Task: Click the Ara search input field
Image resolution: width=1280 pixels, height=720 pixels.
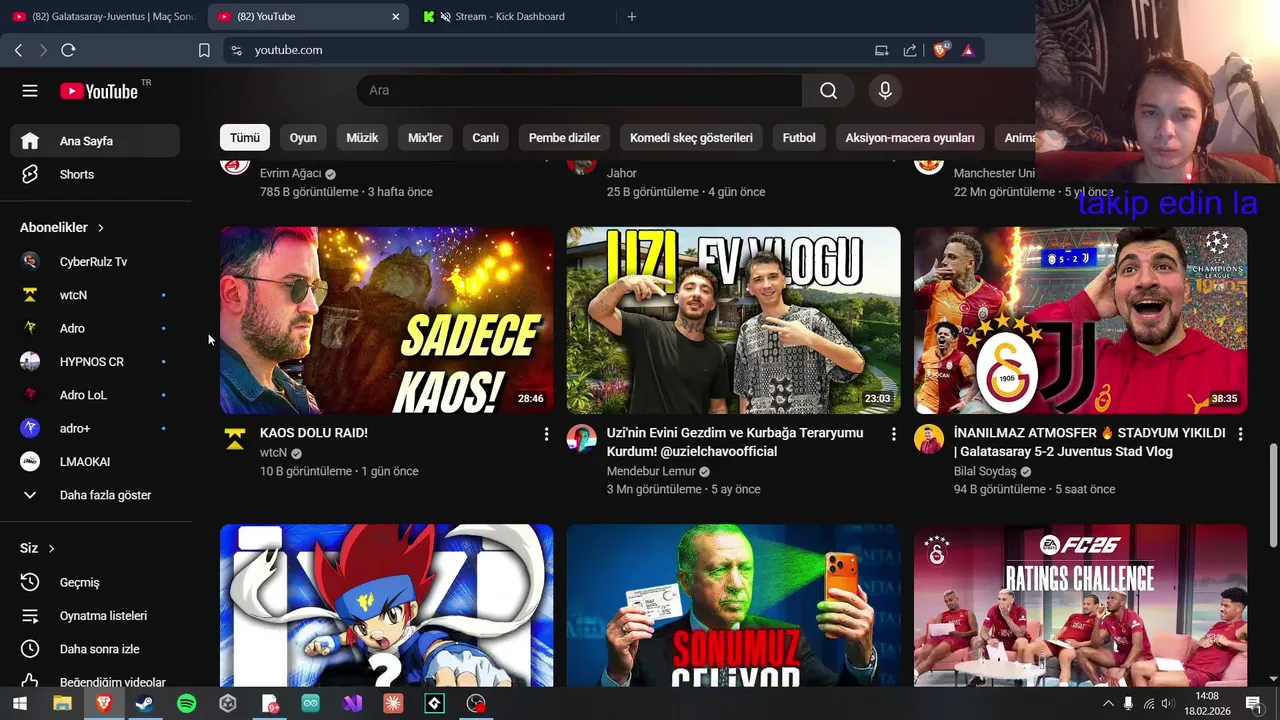Action: tap(579, 90)
